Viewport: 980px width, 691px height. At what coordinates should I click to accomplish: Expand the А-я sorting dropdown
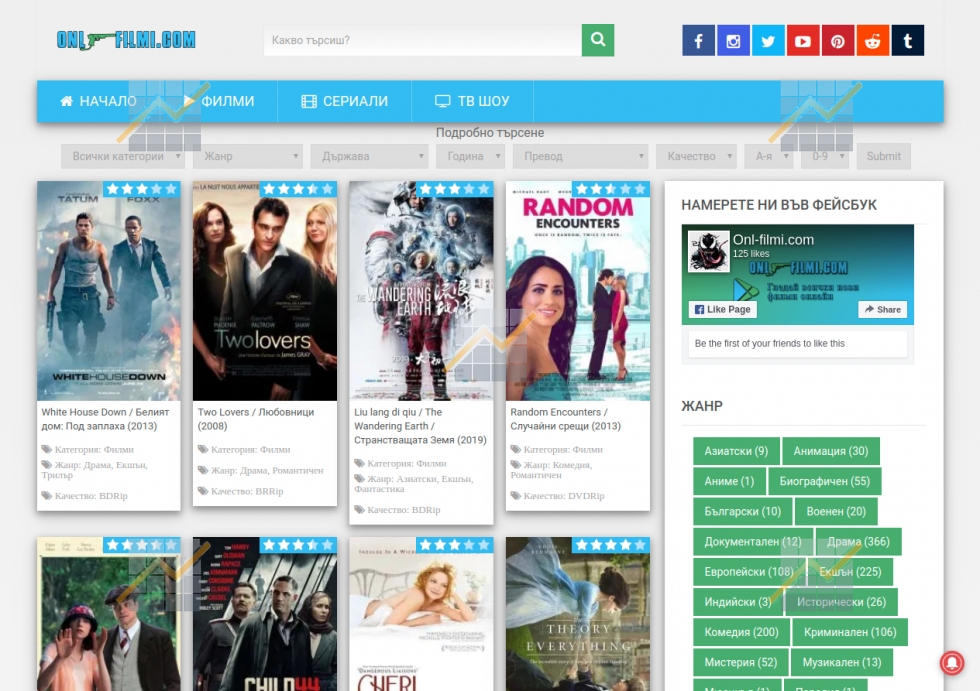point(769,156)
